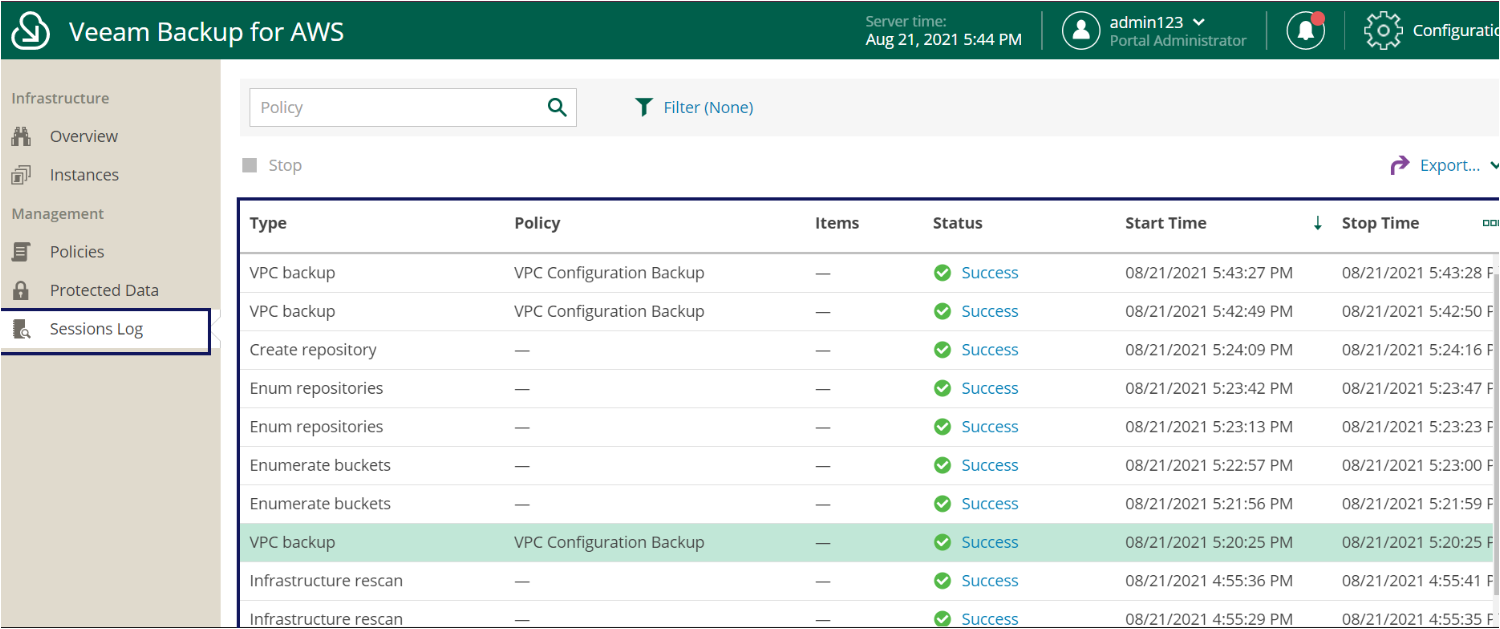Click the magnifier icon in the Policy search
Image resolution: width=1500 pixels, height=629 pixels.
557,108
